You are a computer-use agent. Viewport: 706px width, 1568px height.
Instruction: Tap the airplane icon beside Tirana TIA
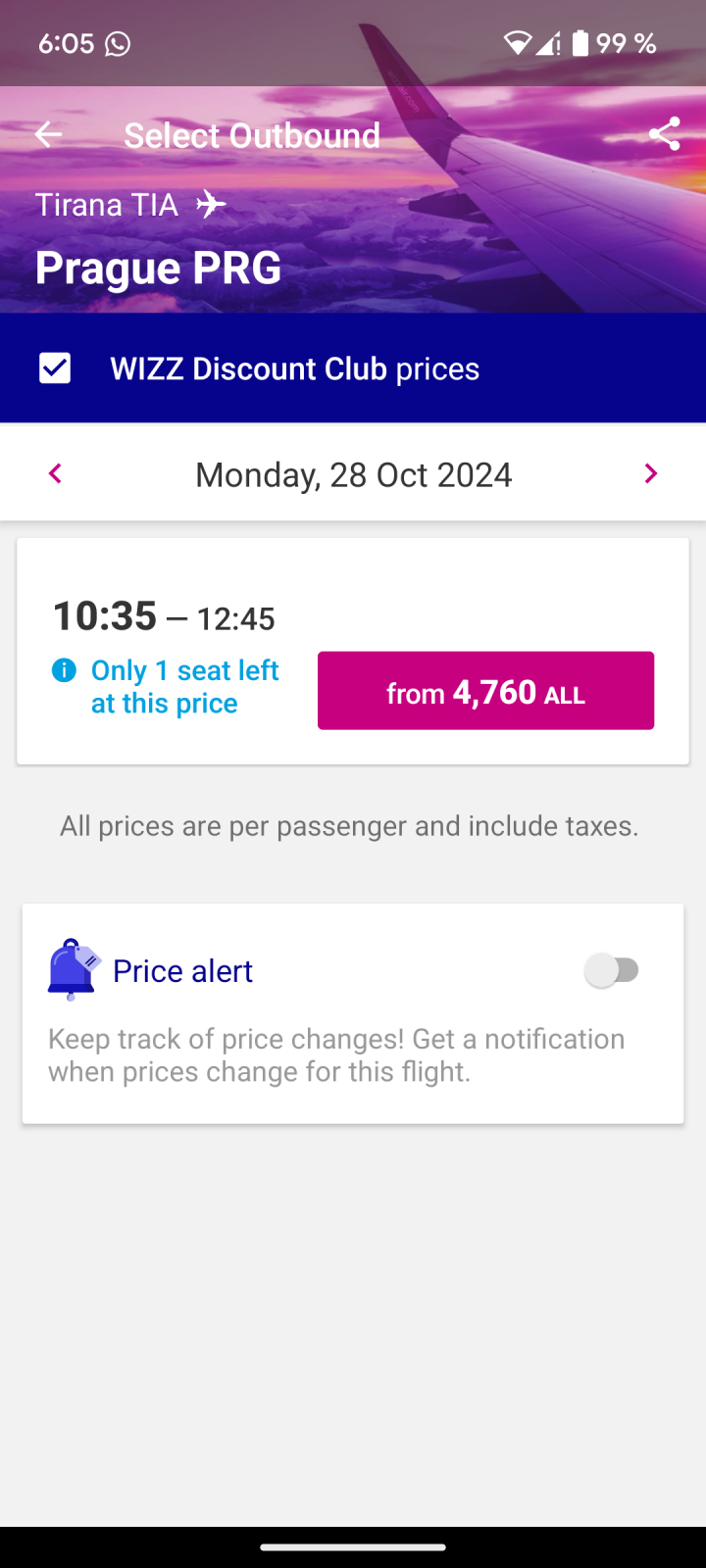[x=211, y=205]
